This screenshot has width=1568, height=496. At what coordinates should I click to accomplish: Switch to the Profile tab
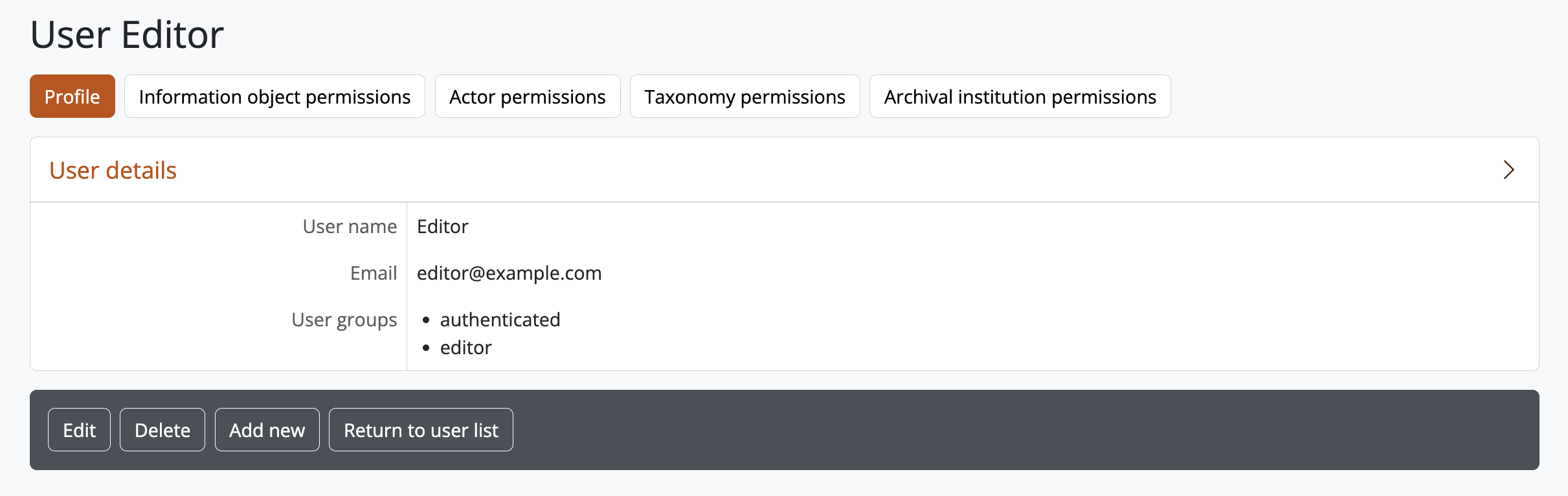tap(73, 96)
